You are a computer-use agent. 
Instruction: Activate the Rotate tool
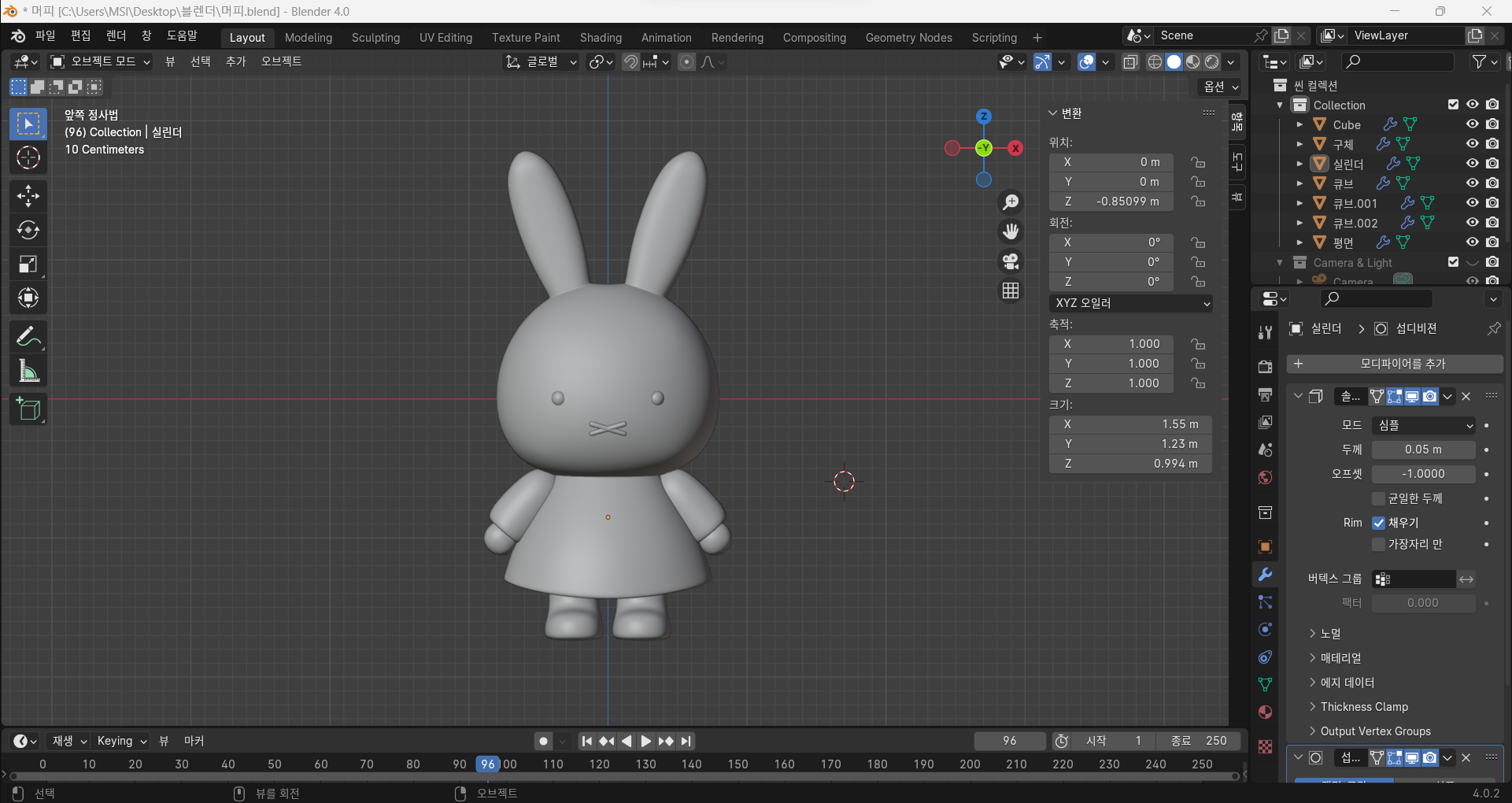[x=28, y=230]
